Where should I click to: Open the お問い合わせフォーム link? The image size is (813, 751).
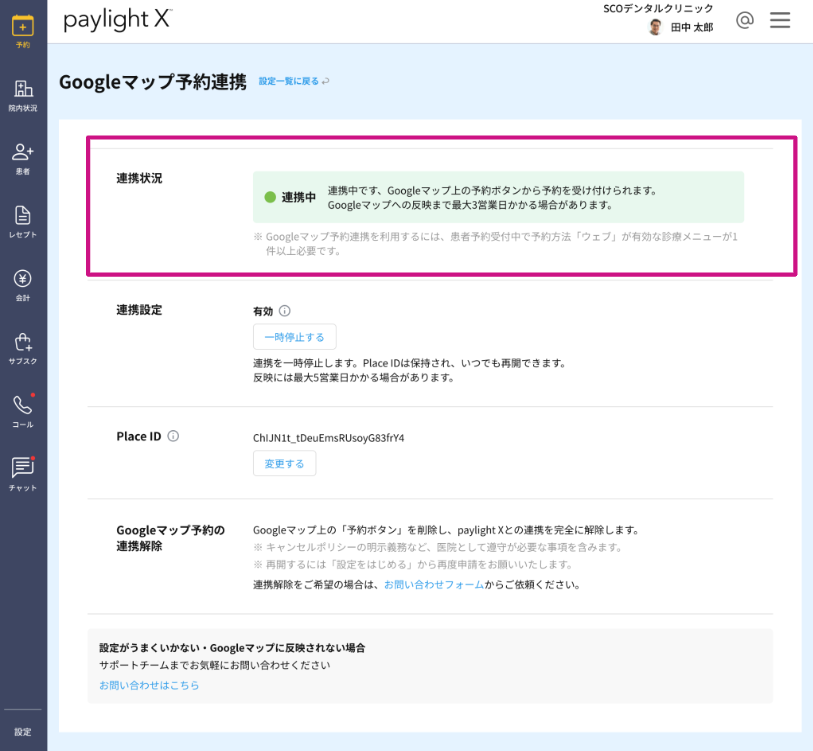[434, 585]
